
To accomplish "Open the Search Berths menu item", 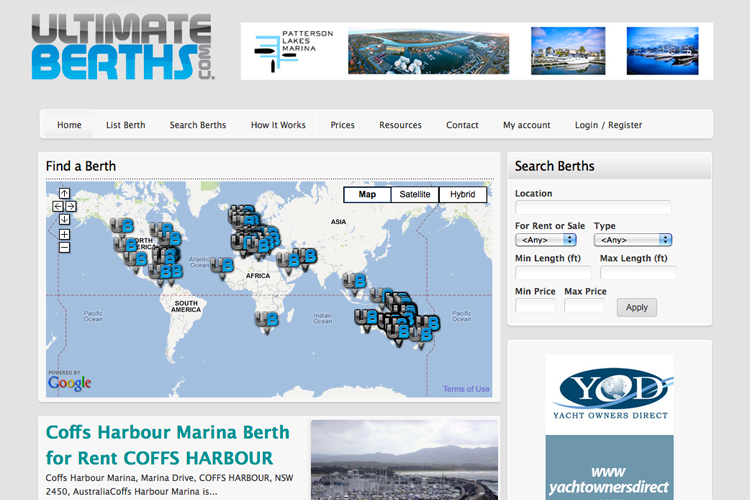I will [x=197, y=125].
